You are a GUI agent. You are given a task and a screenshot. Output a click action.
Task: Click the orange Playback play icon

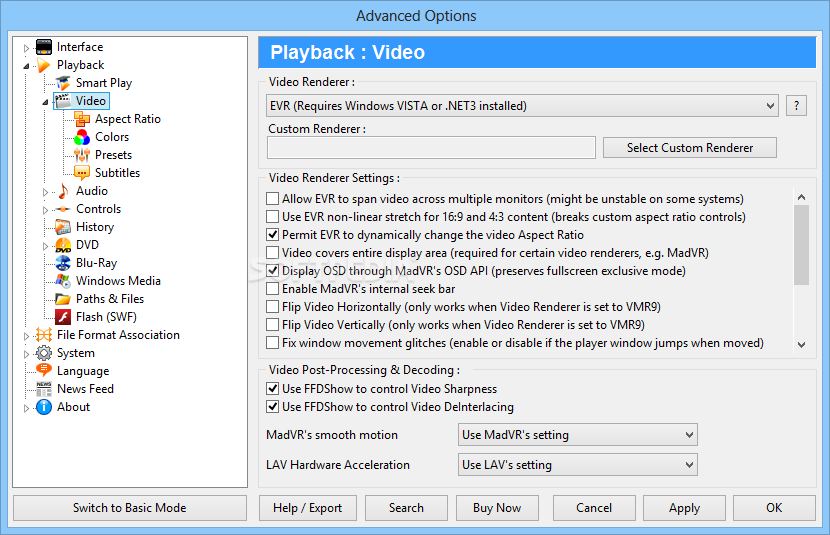(x=43, y=65)
